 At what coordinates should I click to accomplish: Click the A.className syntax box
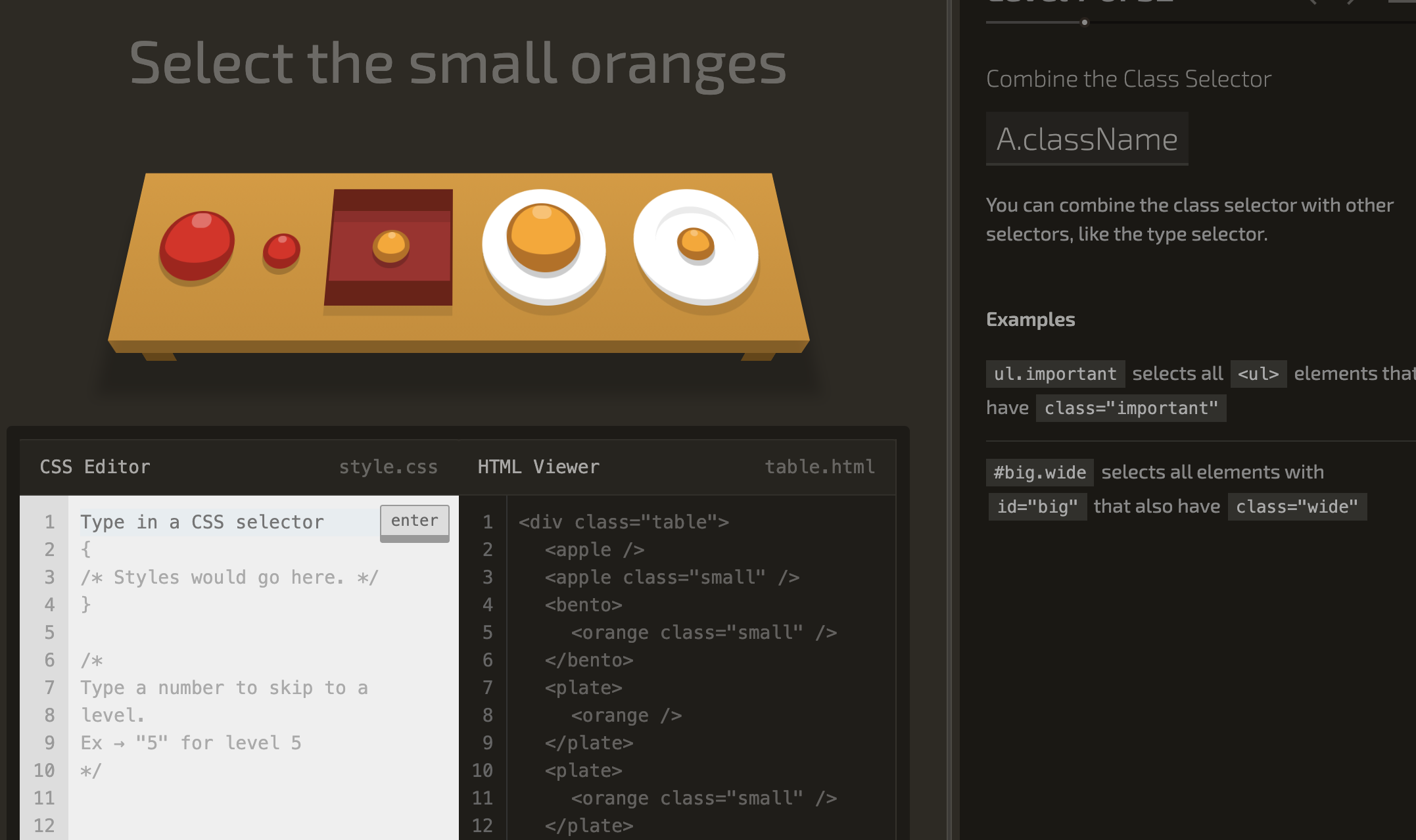pos(1087,139)
